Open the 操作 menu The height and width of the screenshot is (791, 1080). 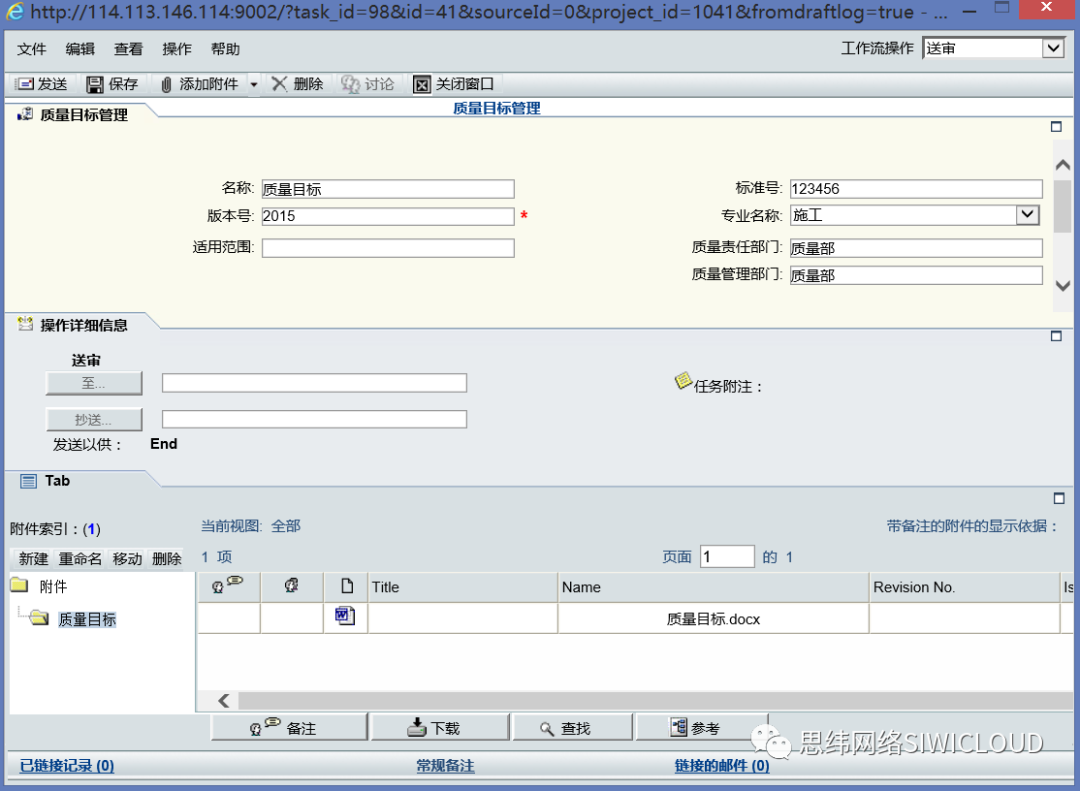(176, 49)
